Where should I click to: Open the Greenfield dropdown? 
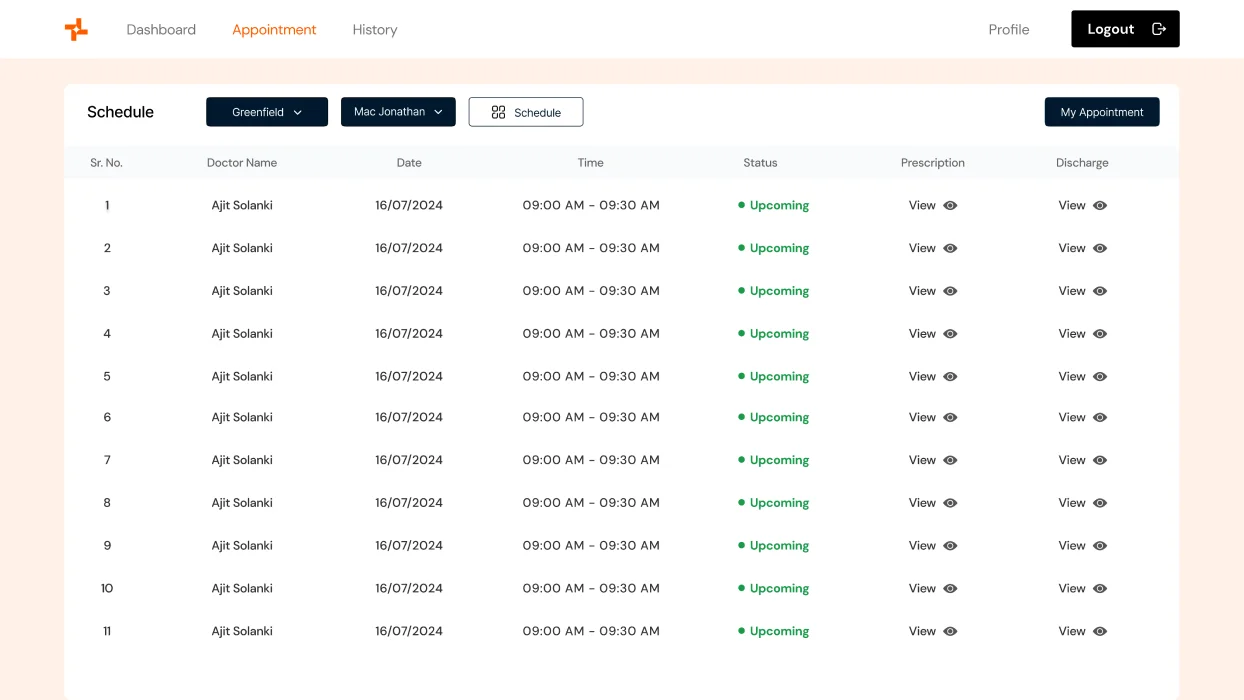[x=267, y=112]
